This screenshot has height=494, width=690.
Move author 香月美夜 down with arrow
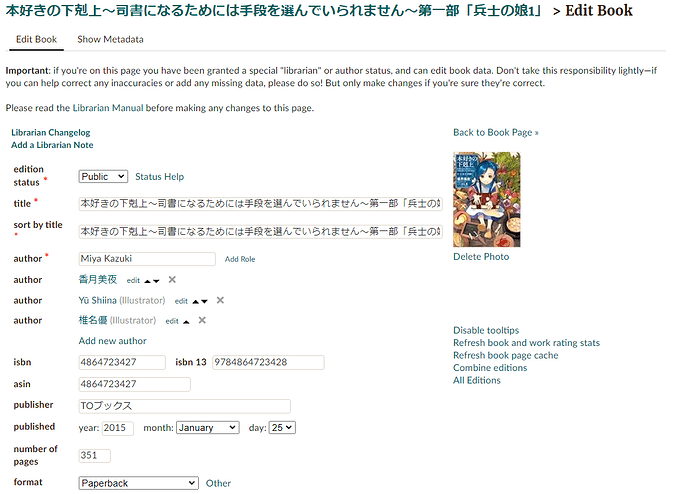(156, 281)
